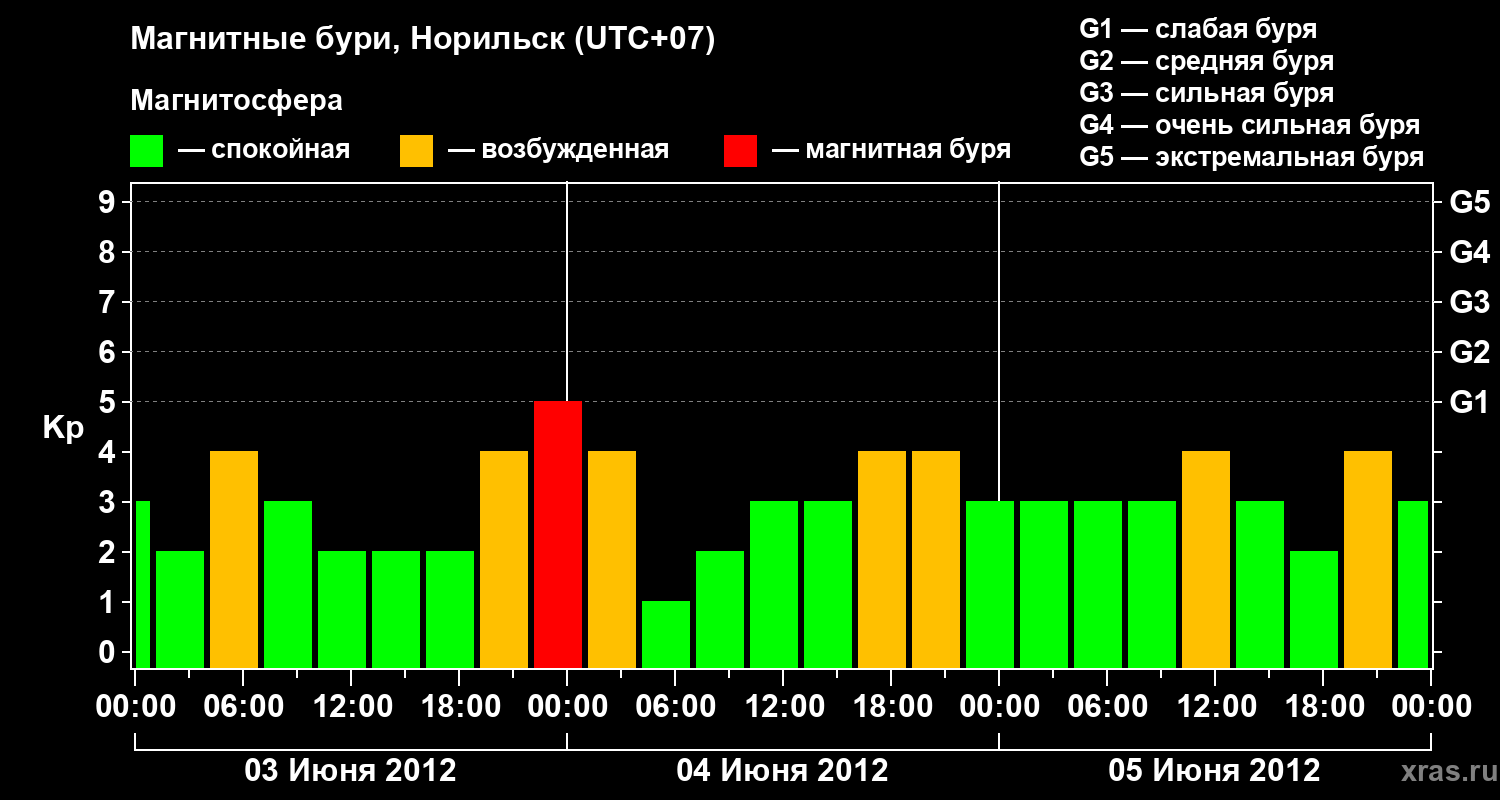
Task: Click the yellow bar just right of the red bar
Action: (x=612, y=559)
